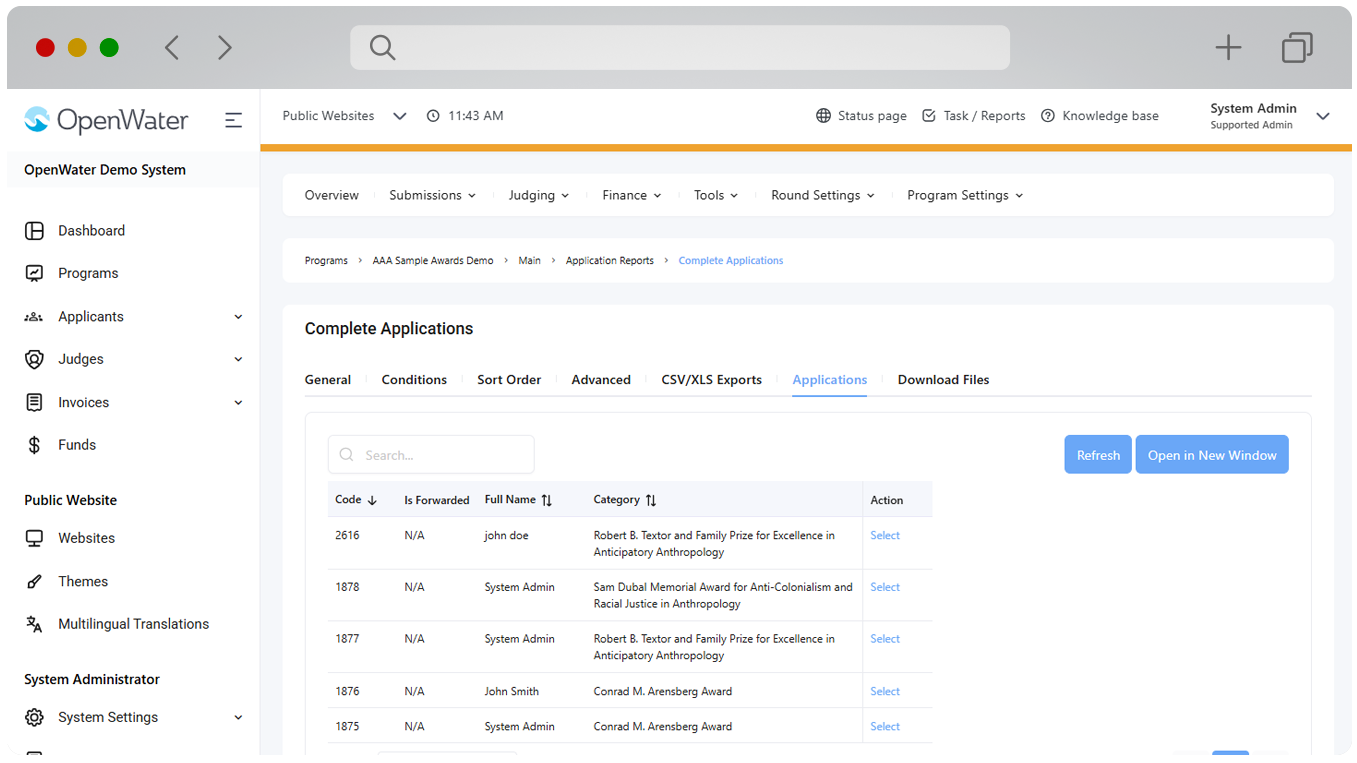Screen dimensions: 1357x763
Task: Switch to the CSV/XLS Exports tab
Action: click(712, 380)
